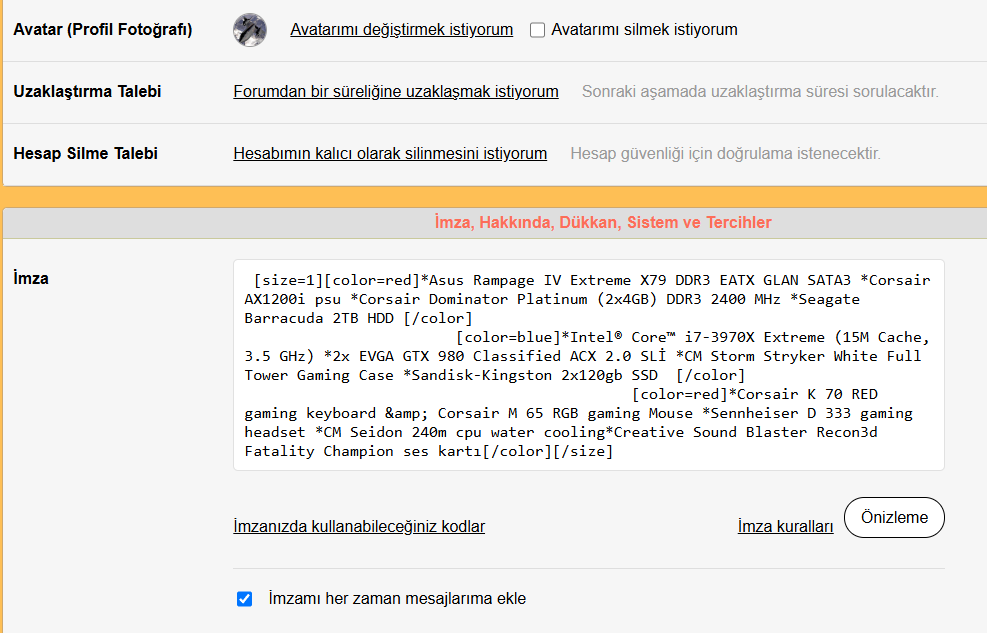Screen dimensions: 987x633
Task: Click the 'Avatar (Profil Fotoğrafı)' label
Action: pos(103,30)
